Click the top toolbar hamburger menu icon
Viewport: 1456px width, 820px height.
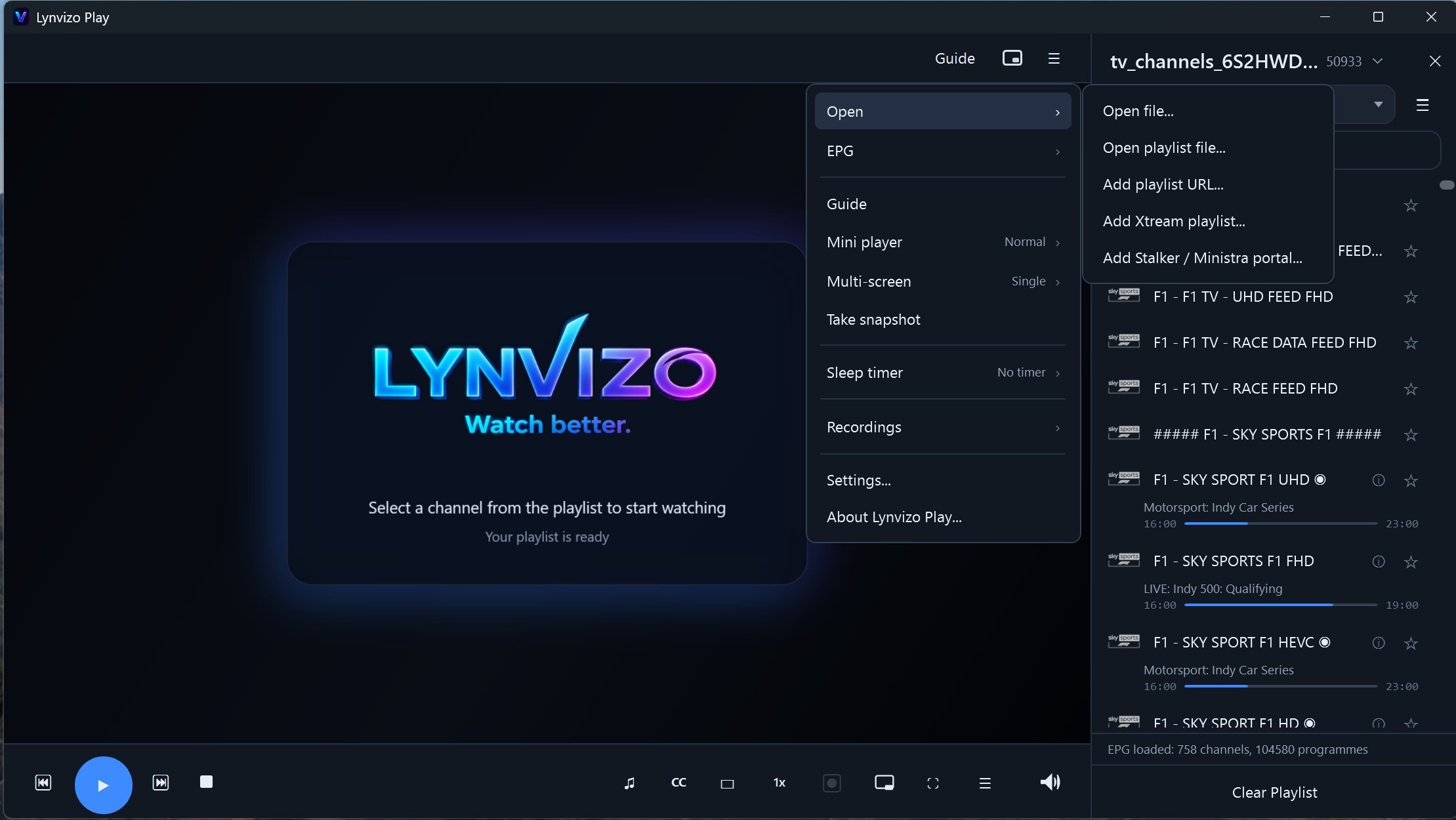tap(1054, 58)
